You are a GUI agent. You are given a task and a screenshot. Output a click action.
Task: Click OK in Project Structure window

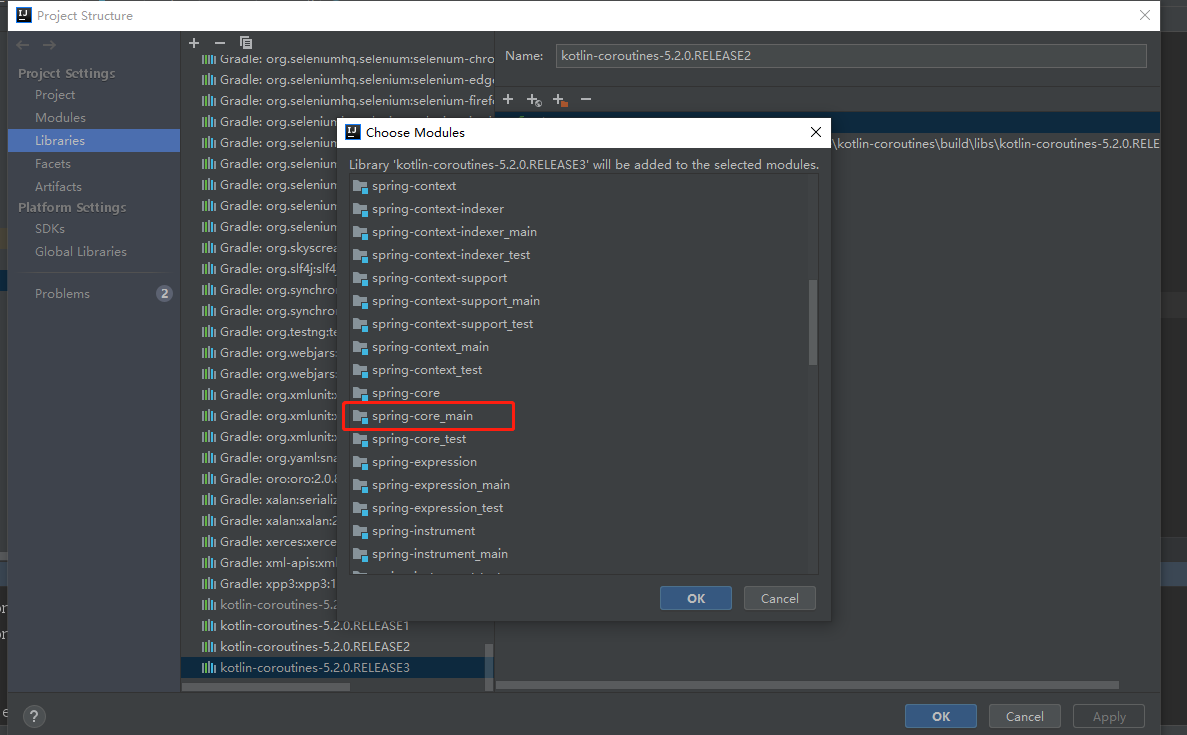tap(940, 716)
